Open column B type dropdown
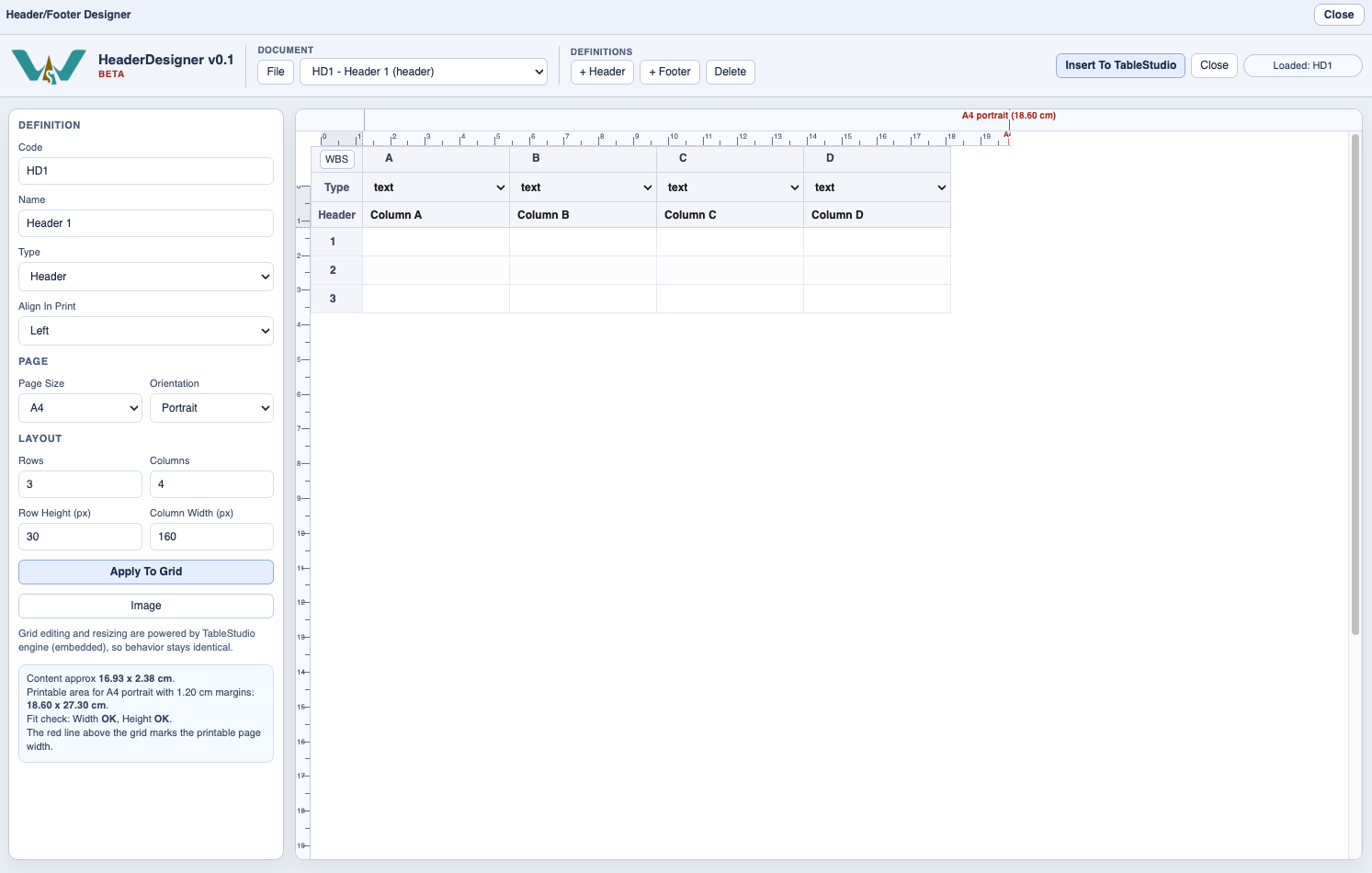This screenshot has height=873, width=1372. (x=584, y=187)
